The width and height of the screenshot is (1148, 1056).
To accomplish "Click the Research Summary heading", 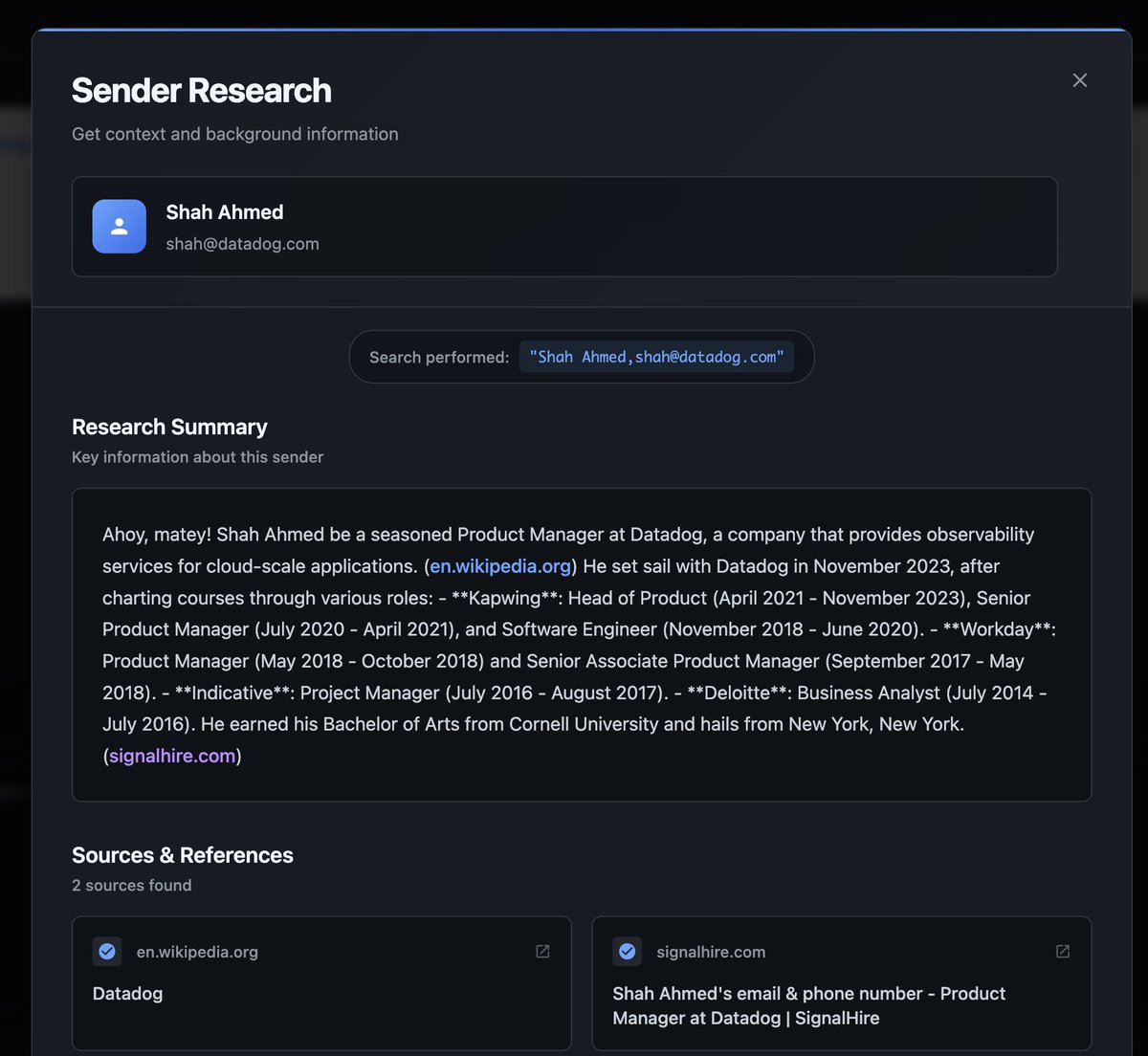I will (169, 427).
